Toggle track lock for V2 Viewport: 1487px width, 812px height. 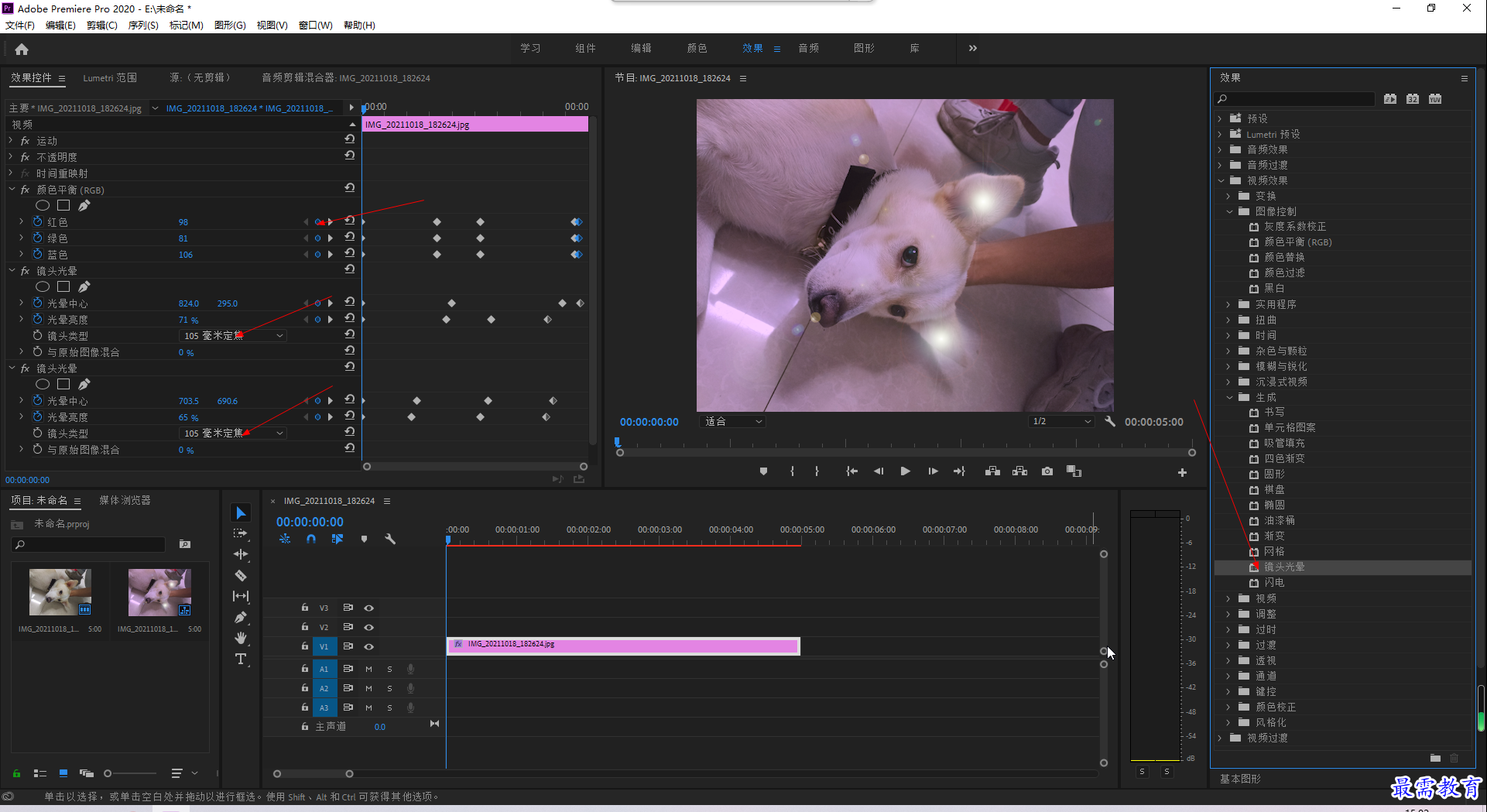305,627
